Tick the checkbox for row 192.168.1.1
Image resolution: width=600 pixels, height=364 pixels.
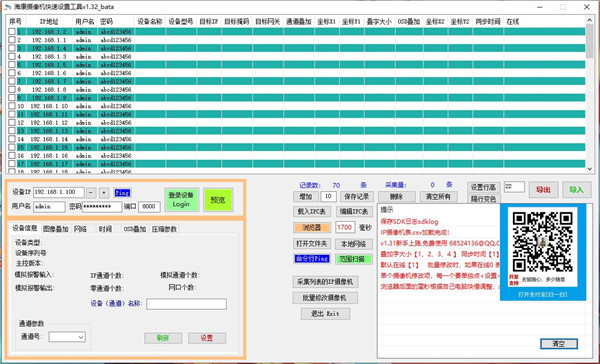[x=12, y=40]
